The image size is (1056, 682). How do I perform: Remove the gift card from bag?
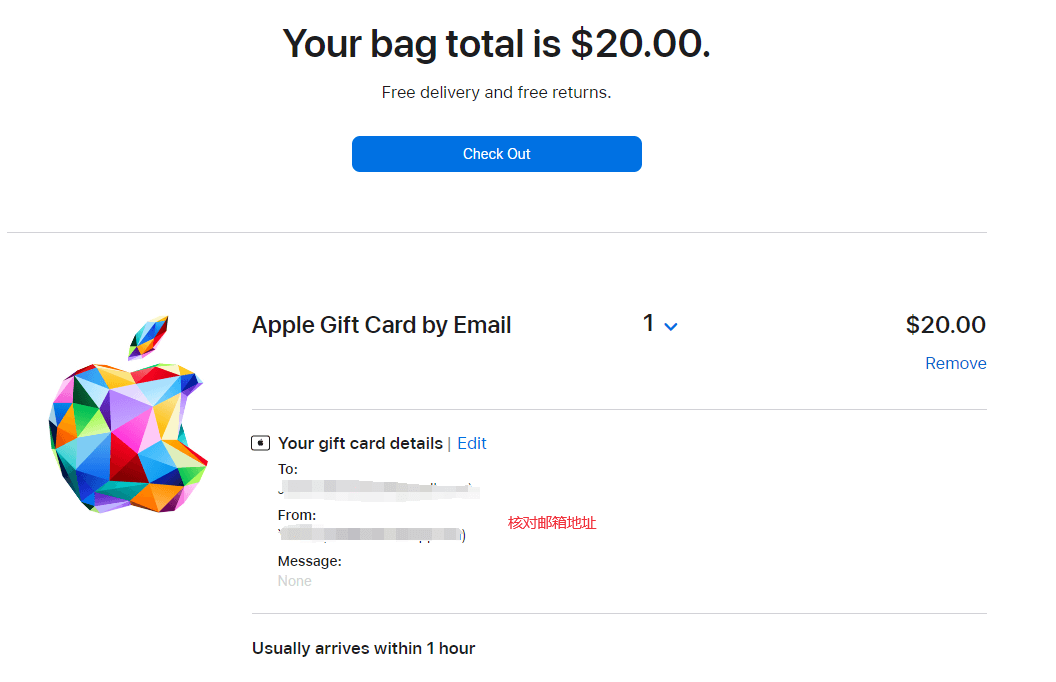click(x=955, y=364)
